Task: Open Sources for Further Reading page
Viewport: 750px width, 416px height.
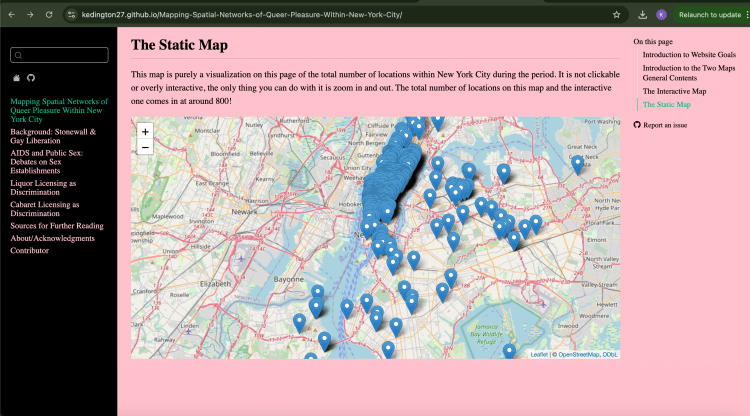Action: click(56, 226)
